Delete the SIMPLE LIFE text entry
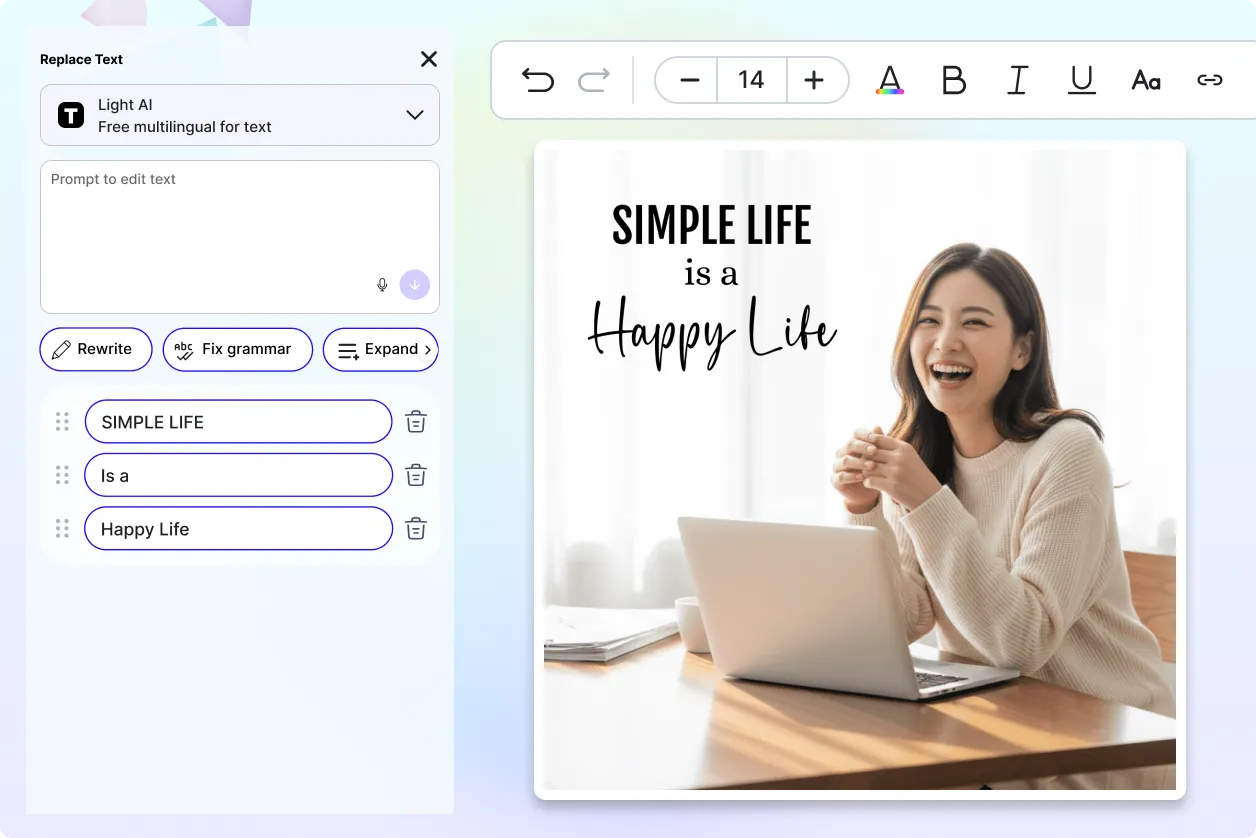Screen dimensions: 1256x838 pos(416,422)
